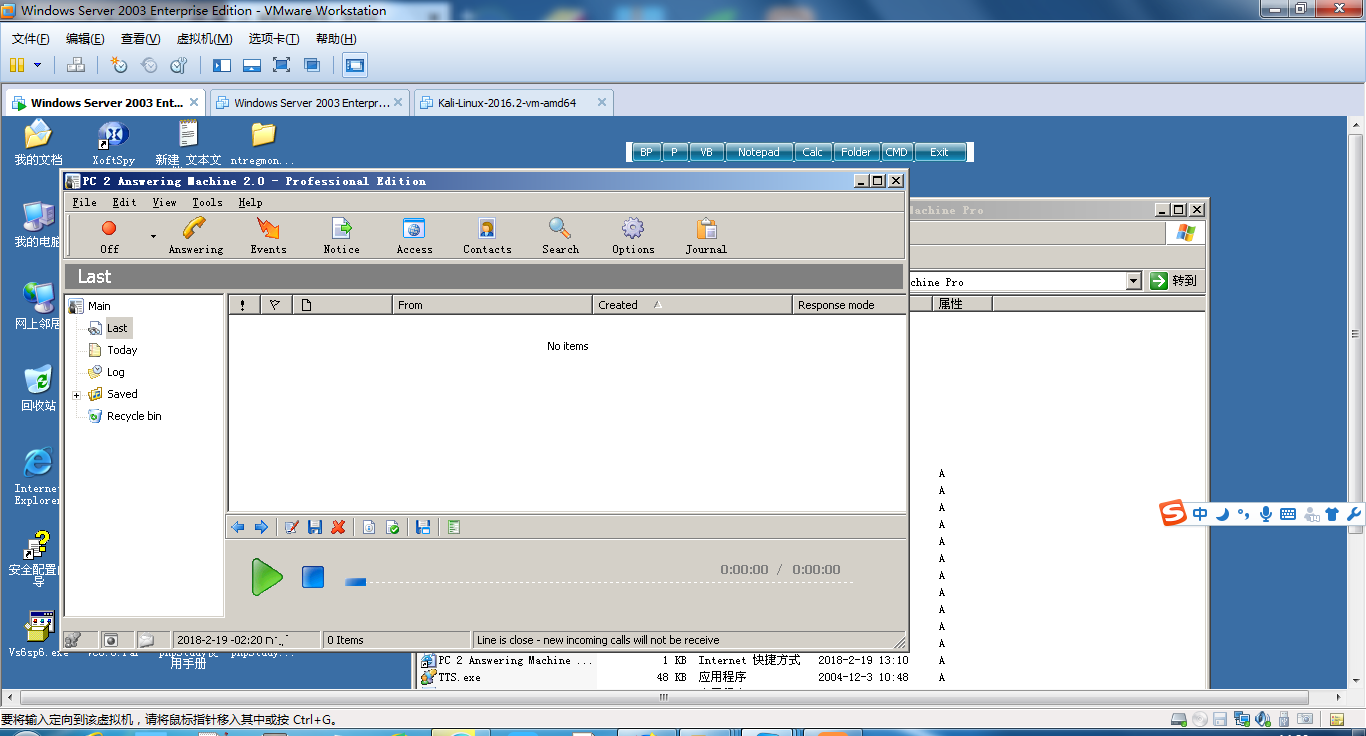Click the 转到 Go button in Explorer window
This screenshot has height=736, width=1366.
[1174, 281]
